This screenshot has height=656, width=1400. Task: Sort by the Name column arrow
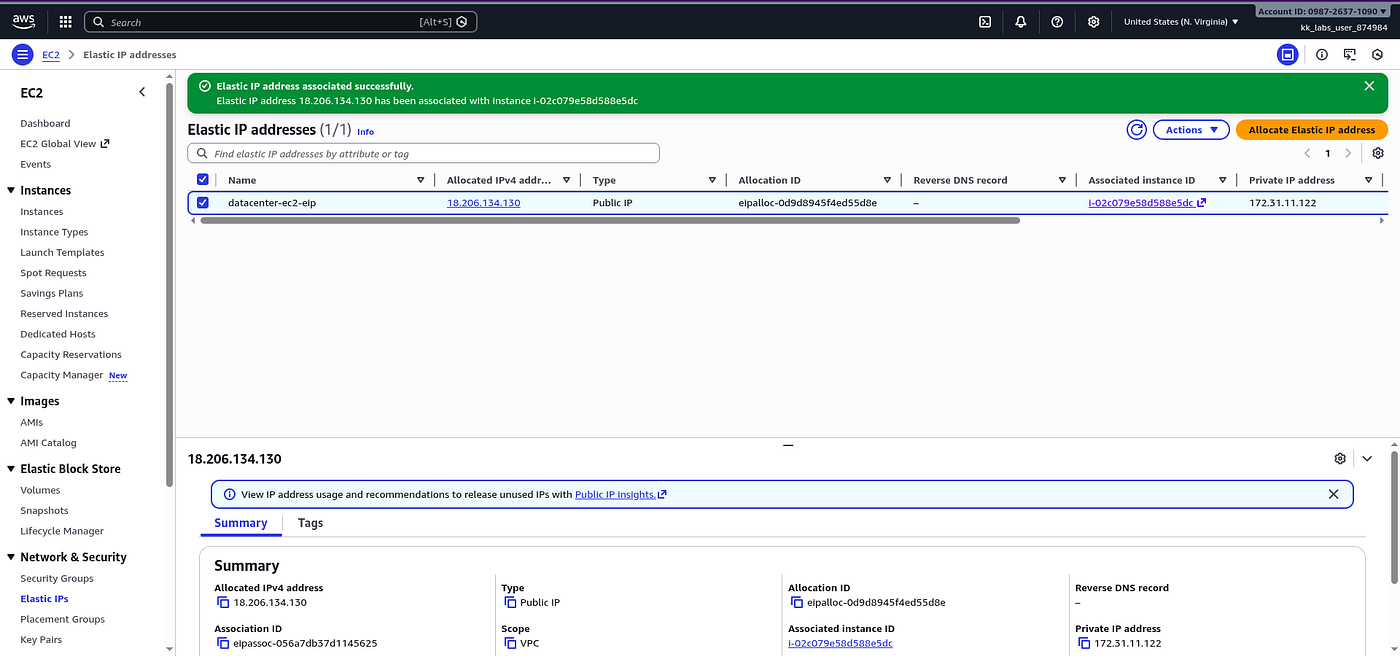point(420,180)
